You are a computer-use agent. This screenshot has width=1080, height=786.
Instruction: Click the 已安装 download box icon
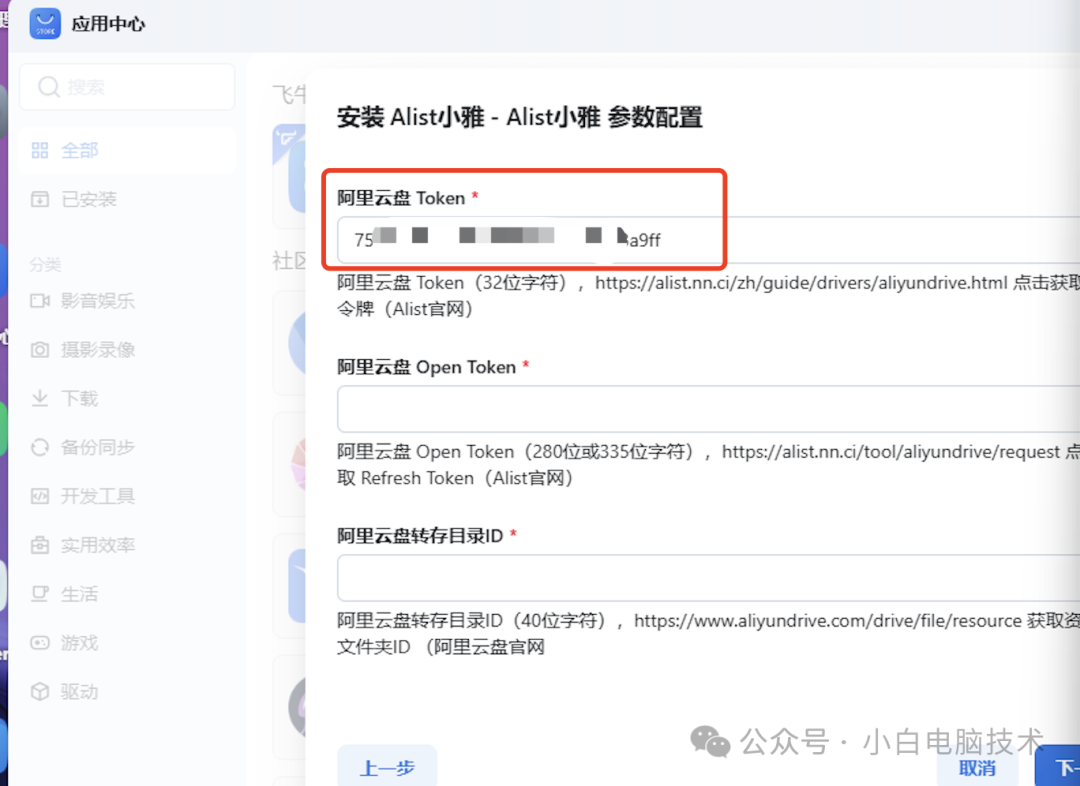(x=40, y=199)
